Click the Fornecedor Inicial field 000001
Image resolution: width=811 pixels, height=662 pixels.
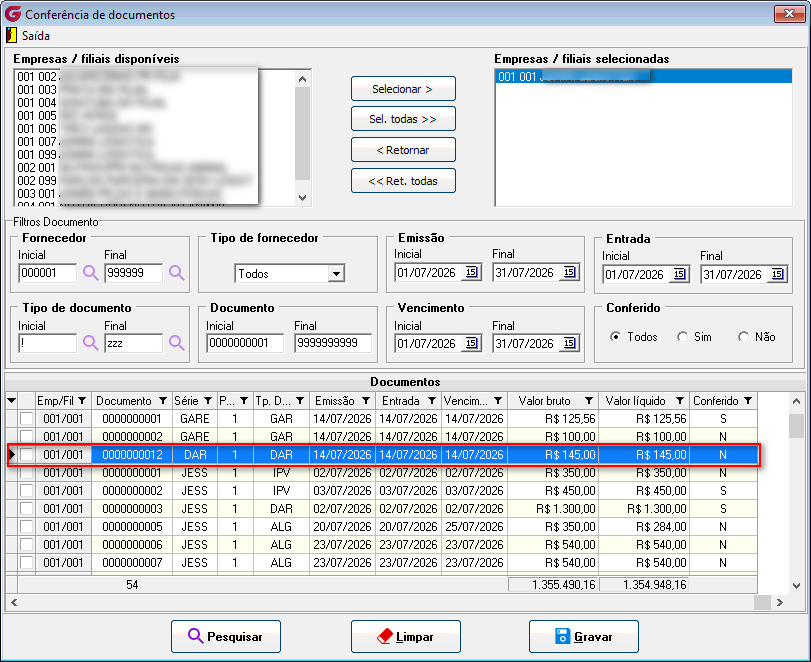tap(48, 273)
